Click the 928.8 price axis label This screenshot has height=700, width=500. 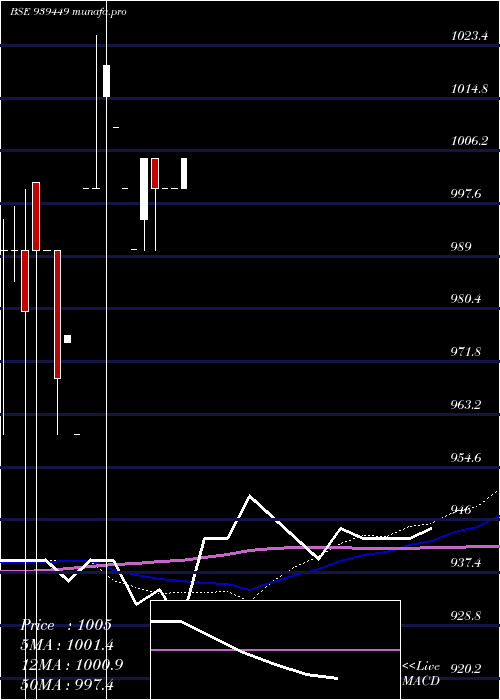click(x=466, y=616)
